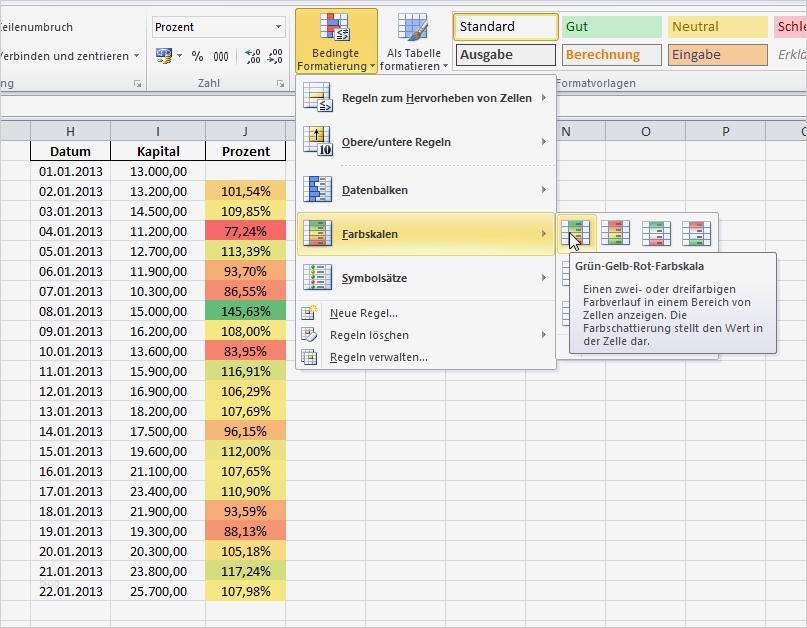Viewport: 807px width, 628px height.
Task: Click the percent style icon
Action: (x=197, y=57)
